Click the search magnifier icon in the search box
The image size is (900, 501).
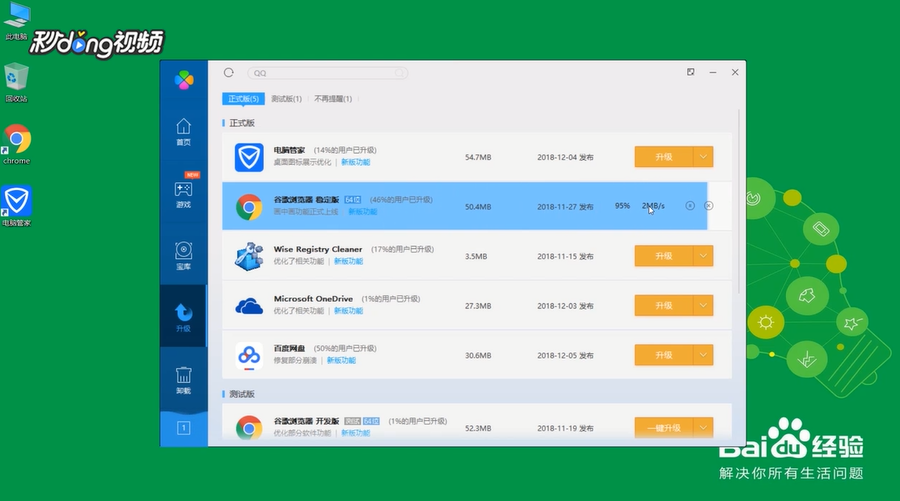pos(399,73)
